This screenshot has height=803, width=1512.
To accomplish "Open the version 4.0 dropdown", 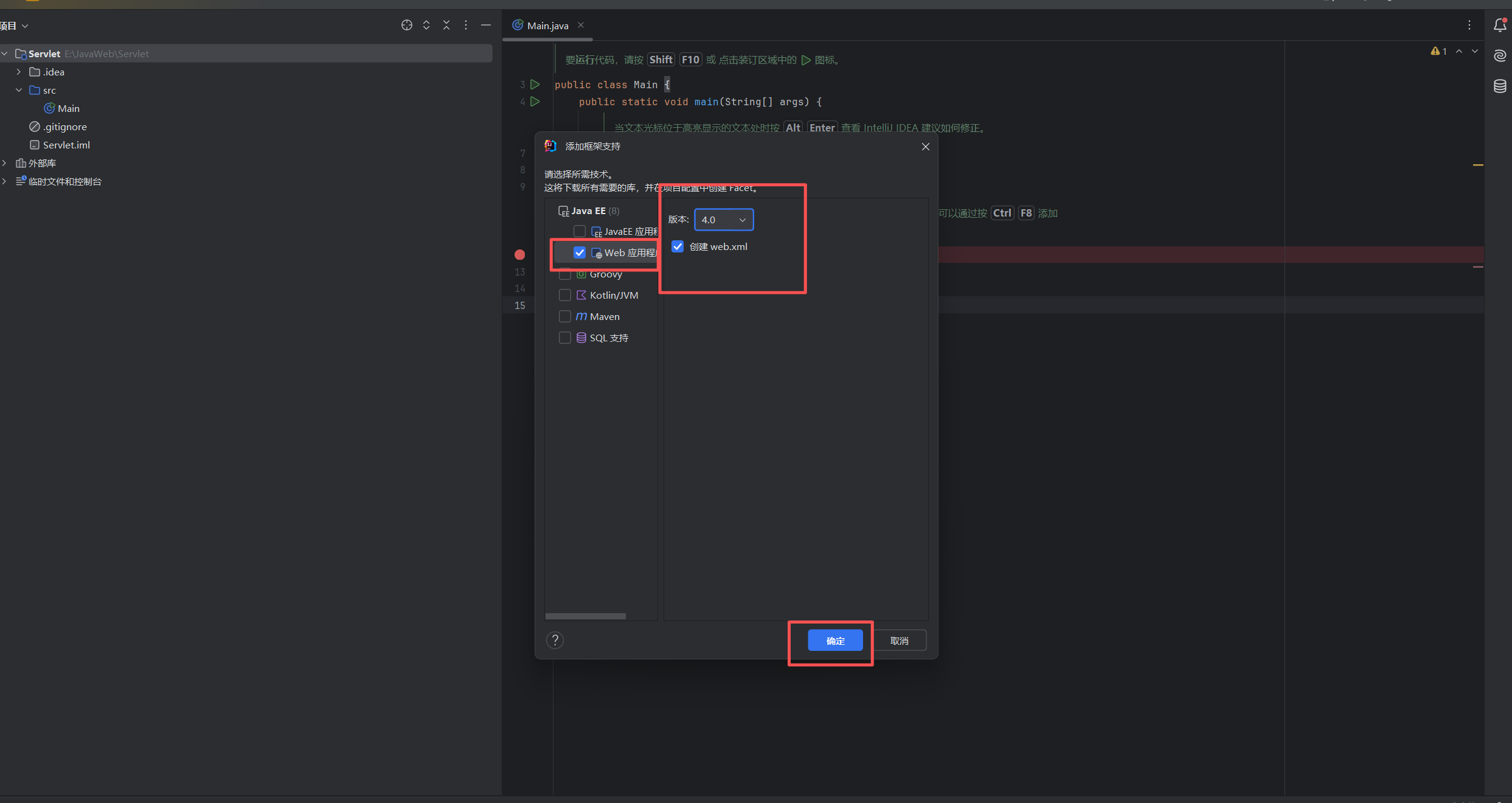I will point(723,220).
